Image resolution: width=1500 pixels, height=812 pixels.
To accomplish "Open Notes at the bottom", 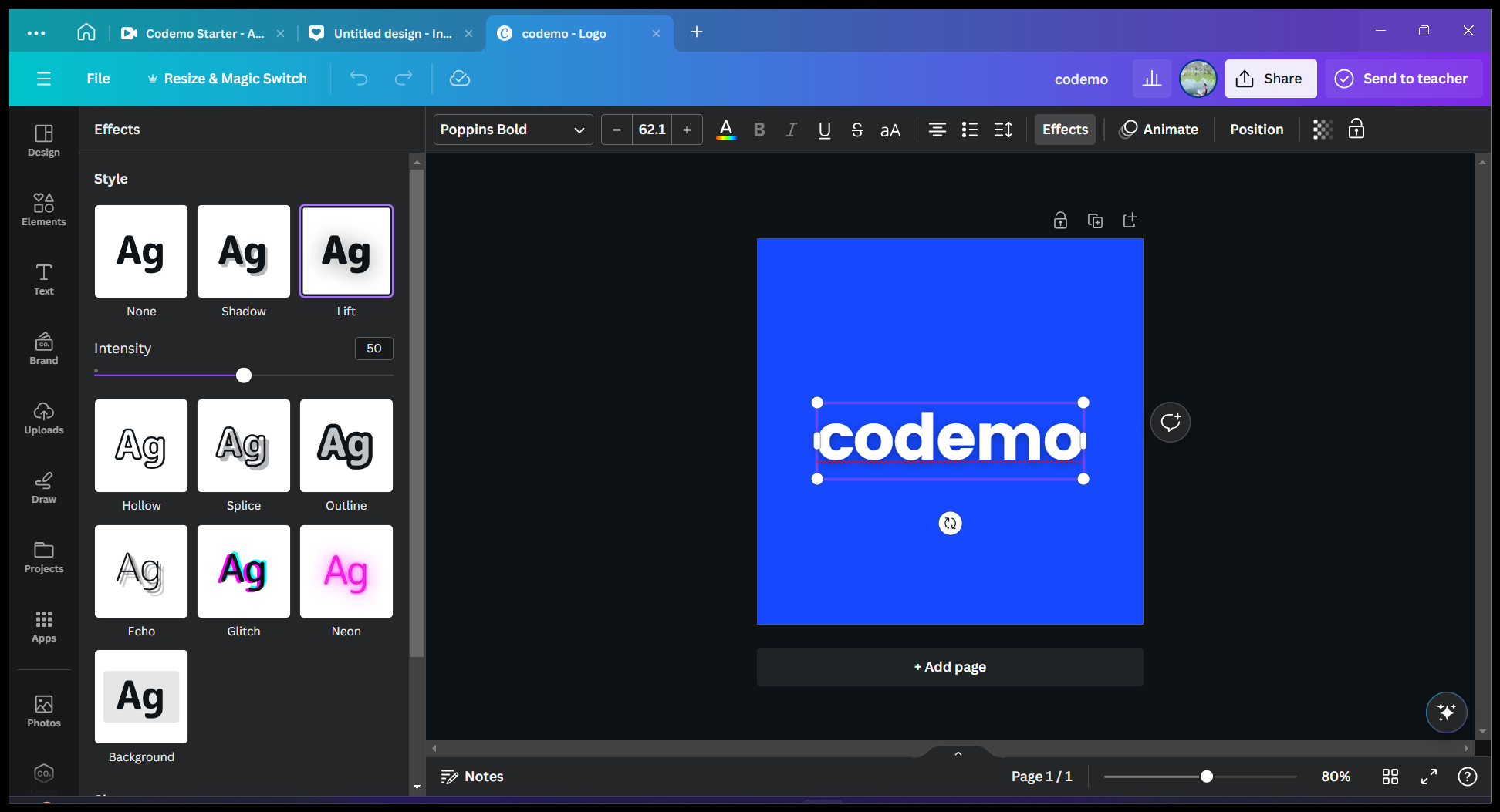I will point(472,777).
